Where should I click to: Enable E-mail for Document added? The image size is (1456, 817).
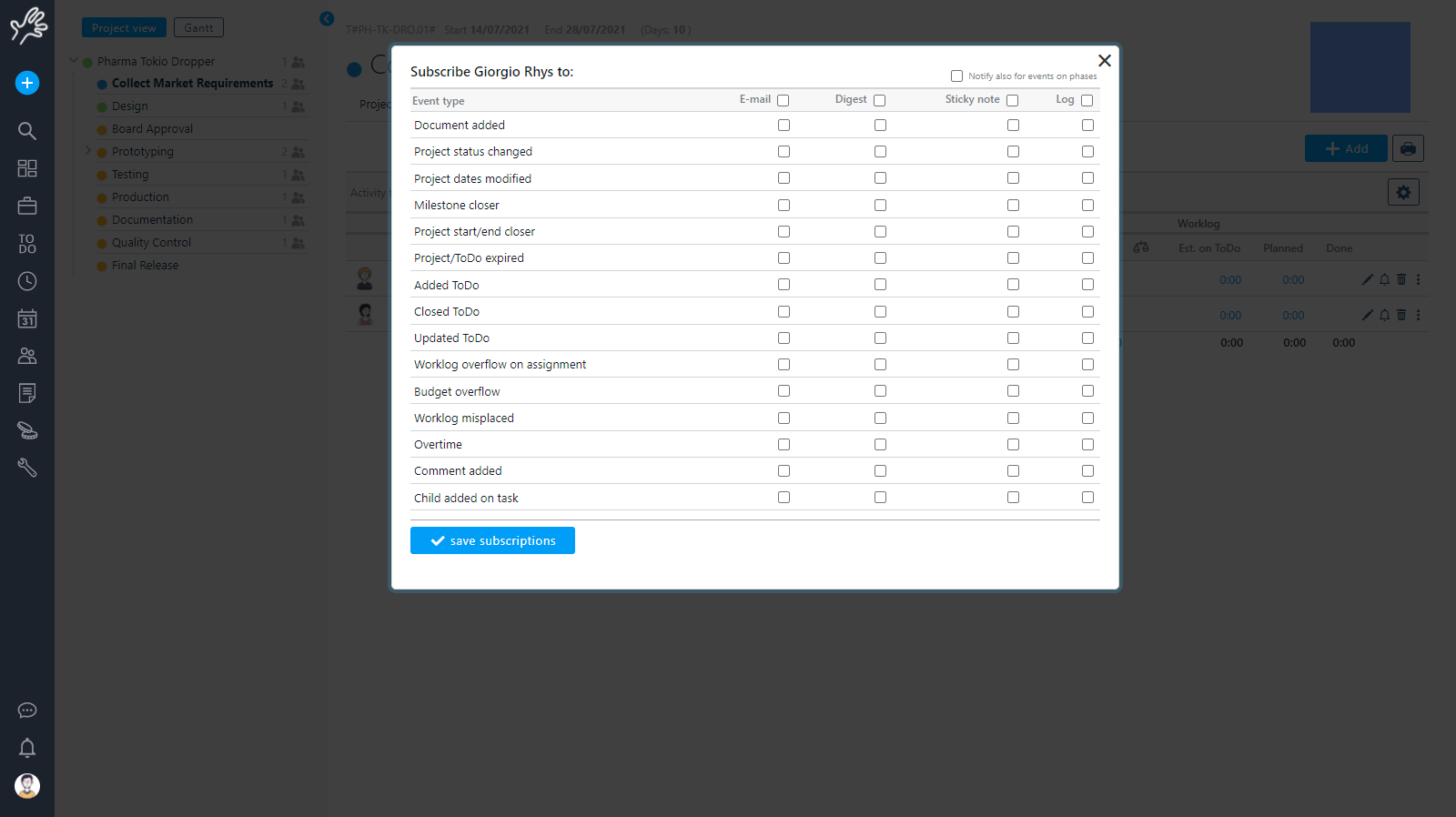click(784, 126)
